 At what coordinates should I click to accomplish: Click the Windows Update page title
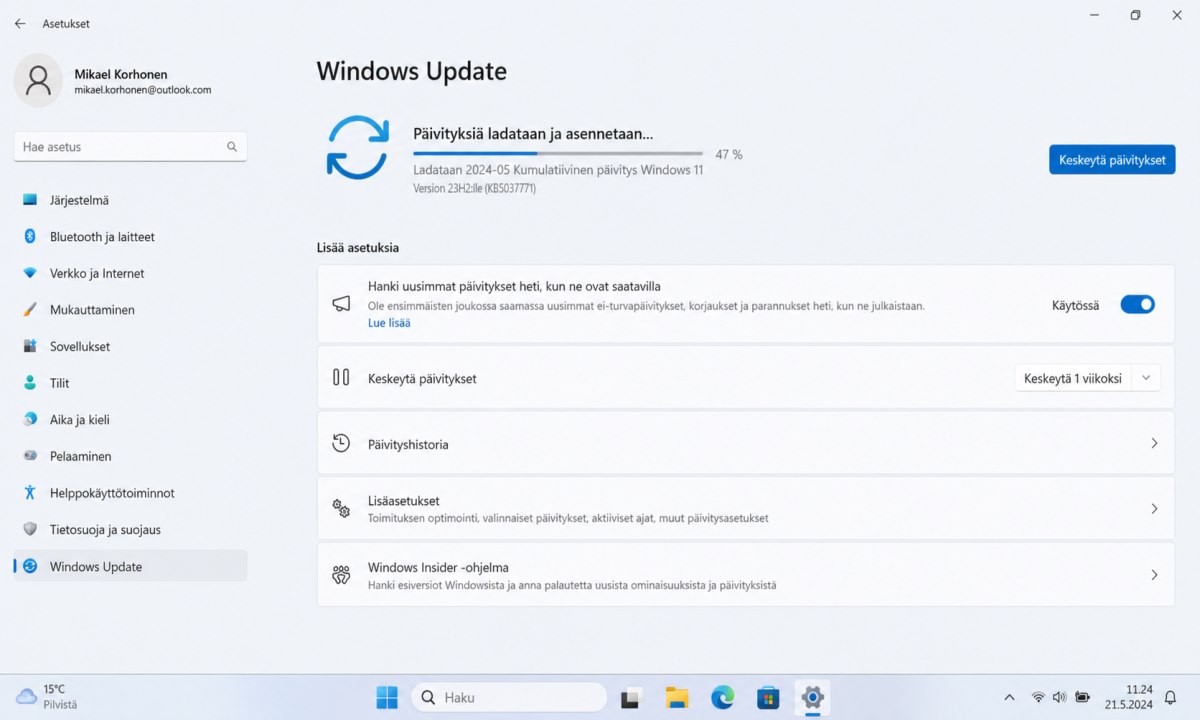coord(412,71)
